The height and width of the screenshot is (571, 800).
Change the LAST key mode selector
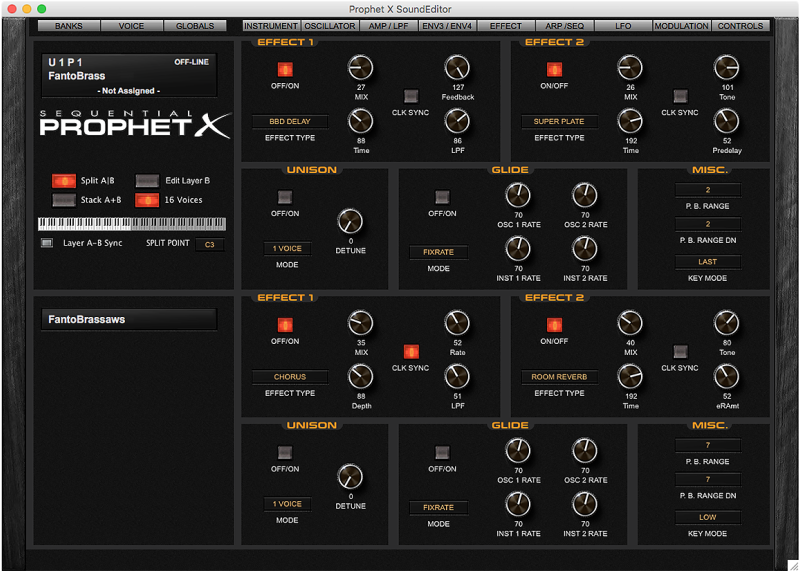(707, 262)
